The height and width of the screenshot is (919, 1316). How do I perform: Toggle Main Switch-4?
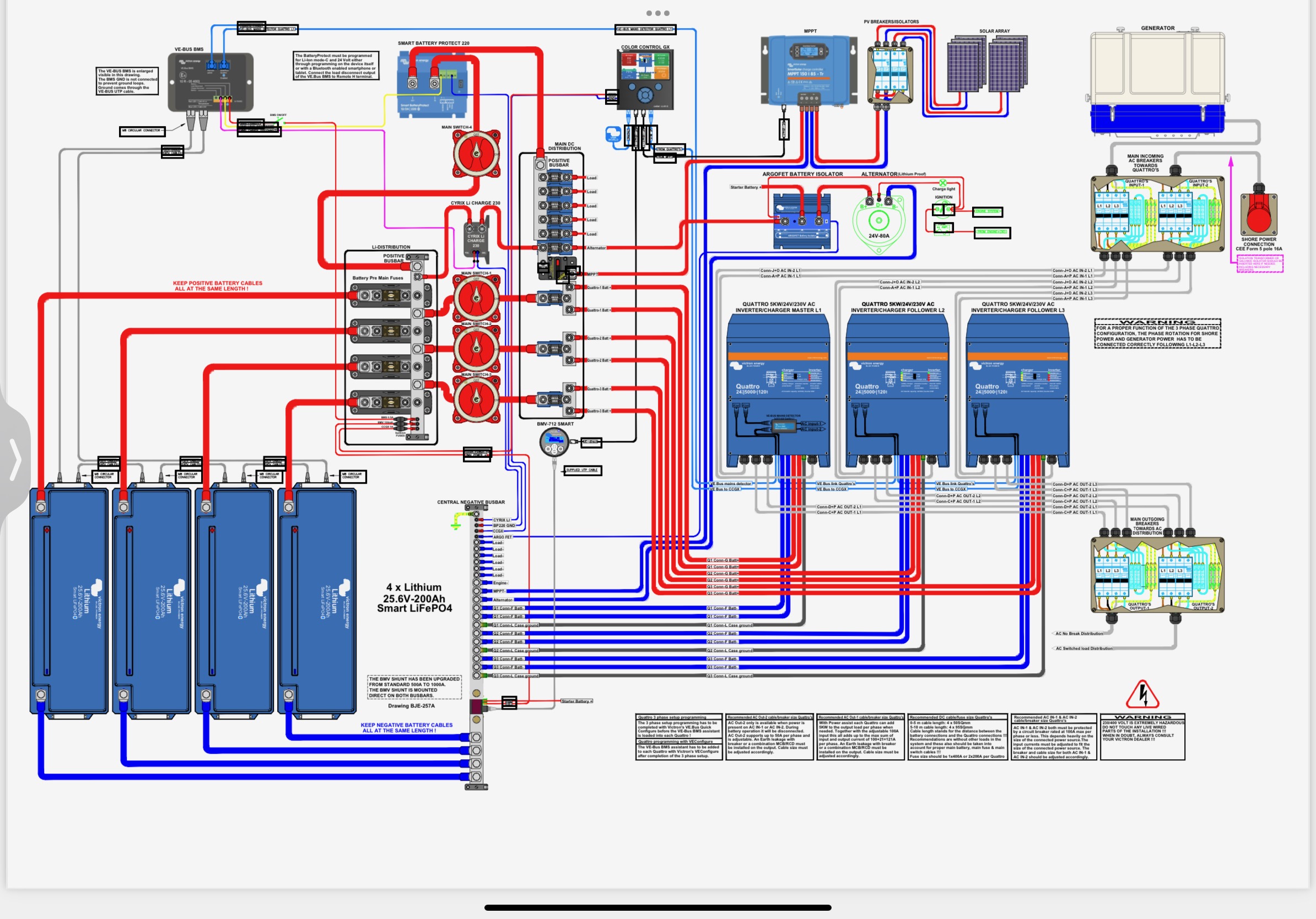tap(476, 154)
